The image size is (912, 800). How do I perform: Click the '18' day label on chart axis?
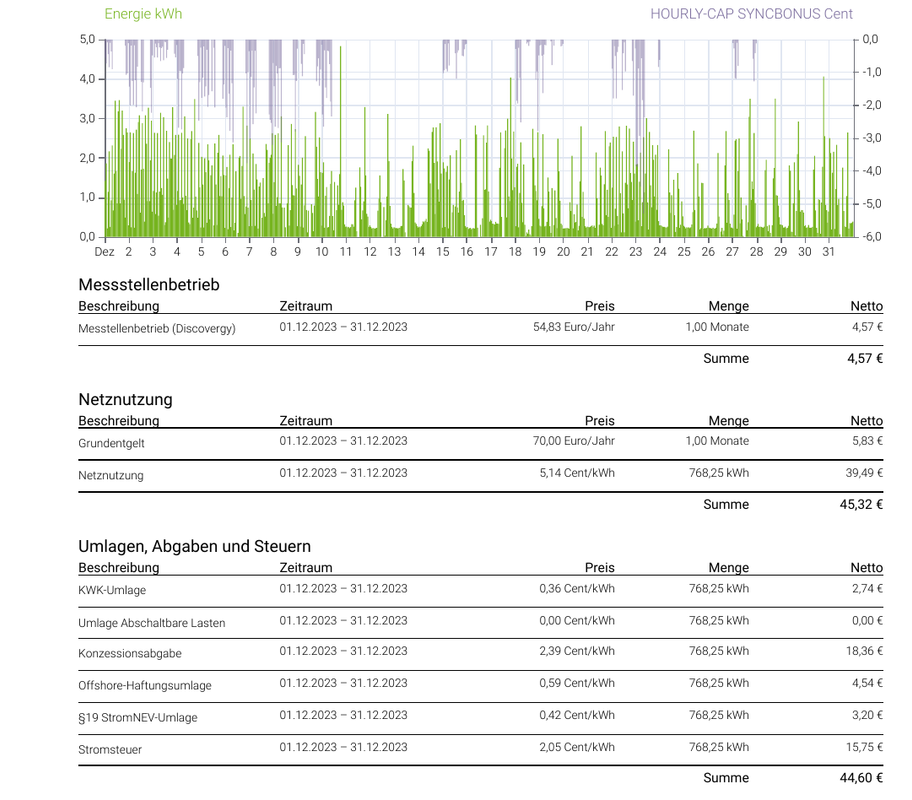click(515, 252)
